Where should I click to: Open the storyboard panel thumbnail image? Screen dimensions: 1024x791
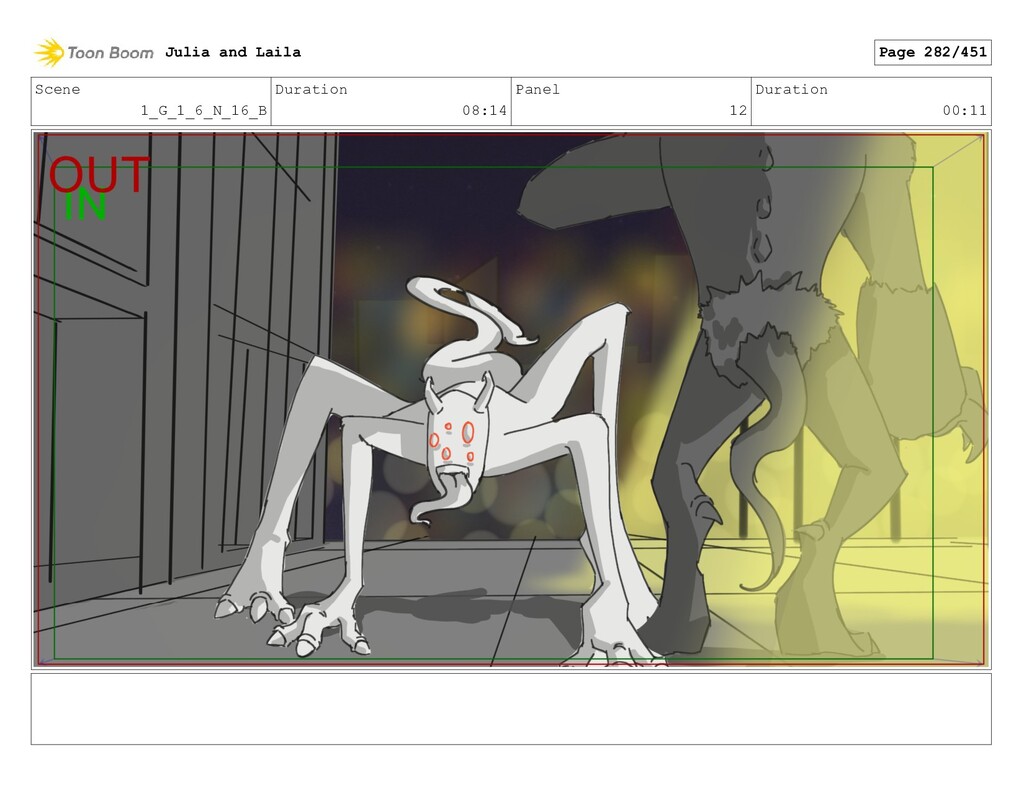(511, 399)
